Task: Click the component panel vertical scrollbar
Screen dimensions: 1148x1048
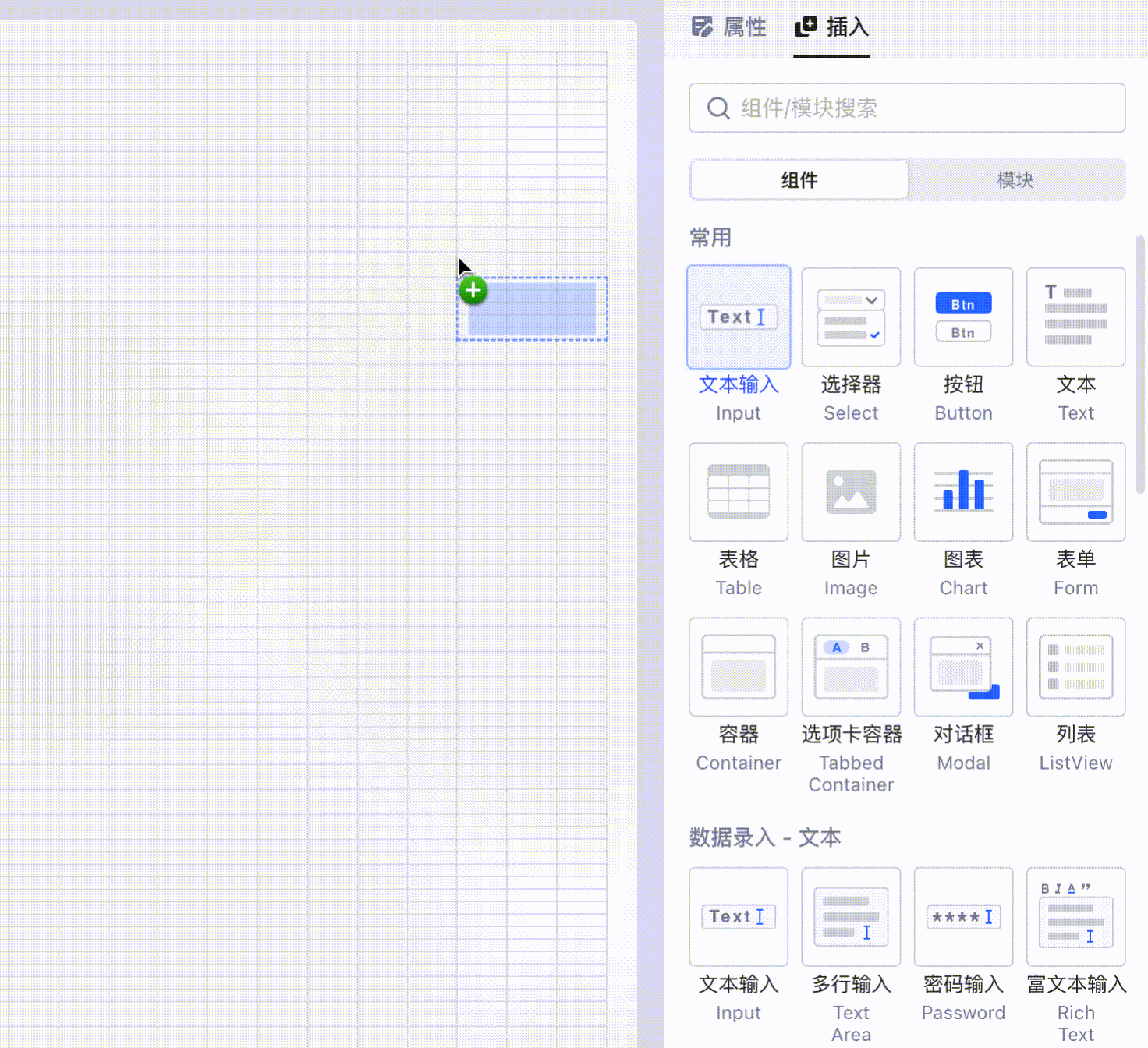Action: pyautogui.click(x=1139, y=365)
